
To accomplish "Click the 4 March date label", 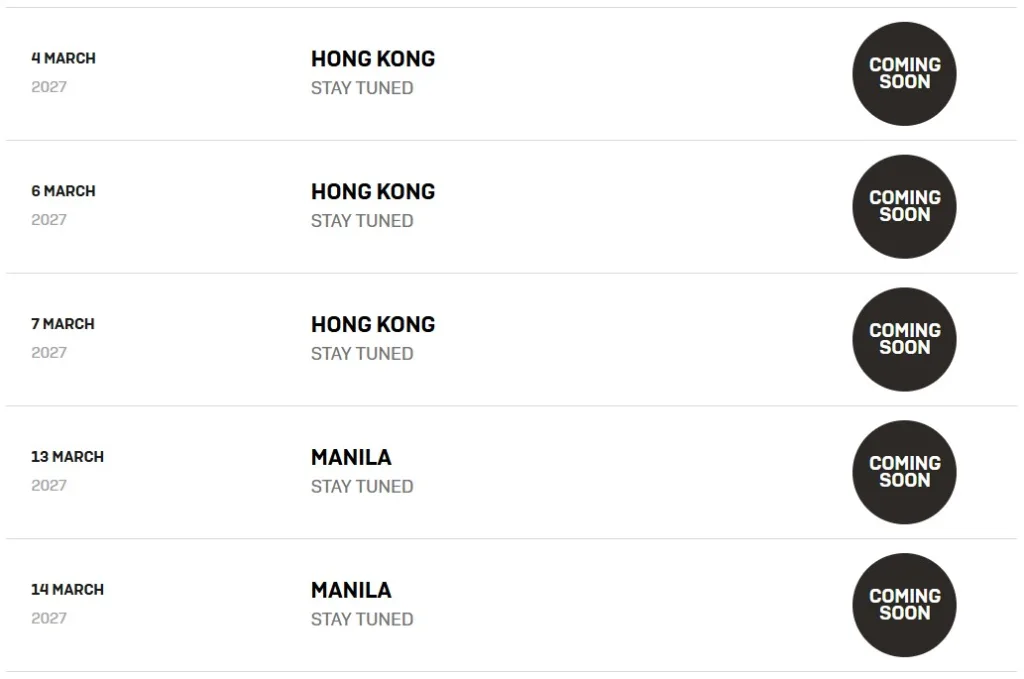I will pyautogui.click(x=63, y=59).
